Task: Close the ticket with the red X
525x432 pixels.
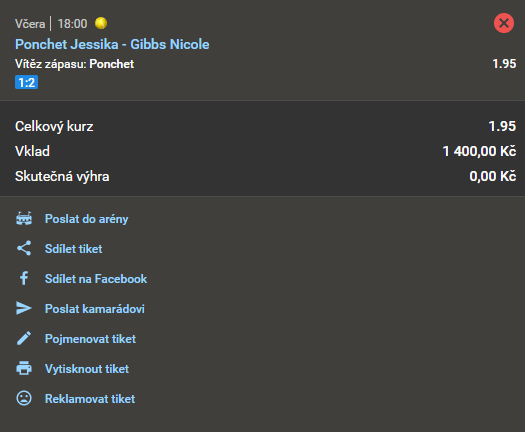Action: click(x=504, y=23)
